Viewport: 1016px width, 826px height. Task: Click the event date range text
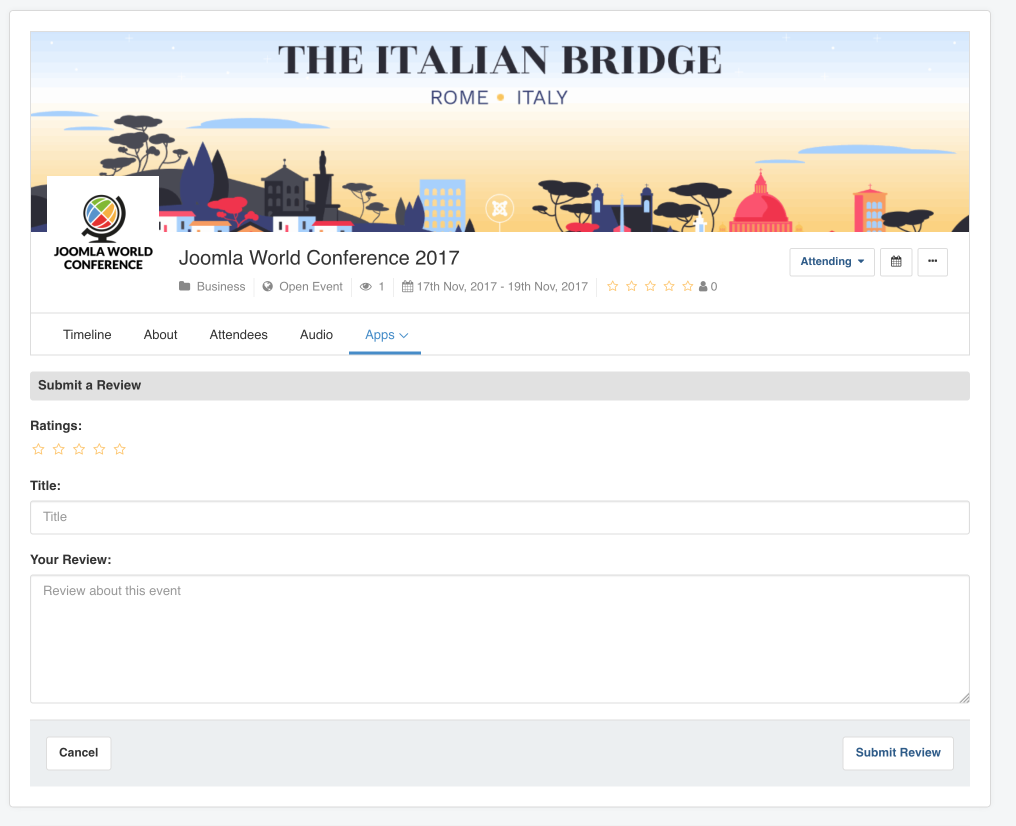click(x=502, y=286)
